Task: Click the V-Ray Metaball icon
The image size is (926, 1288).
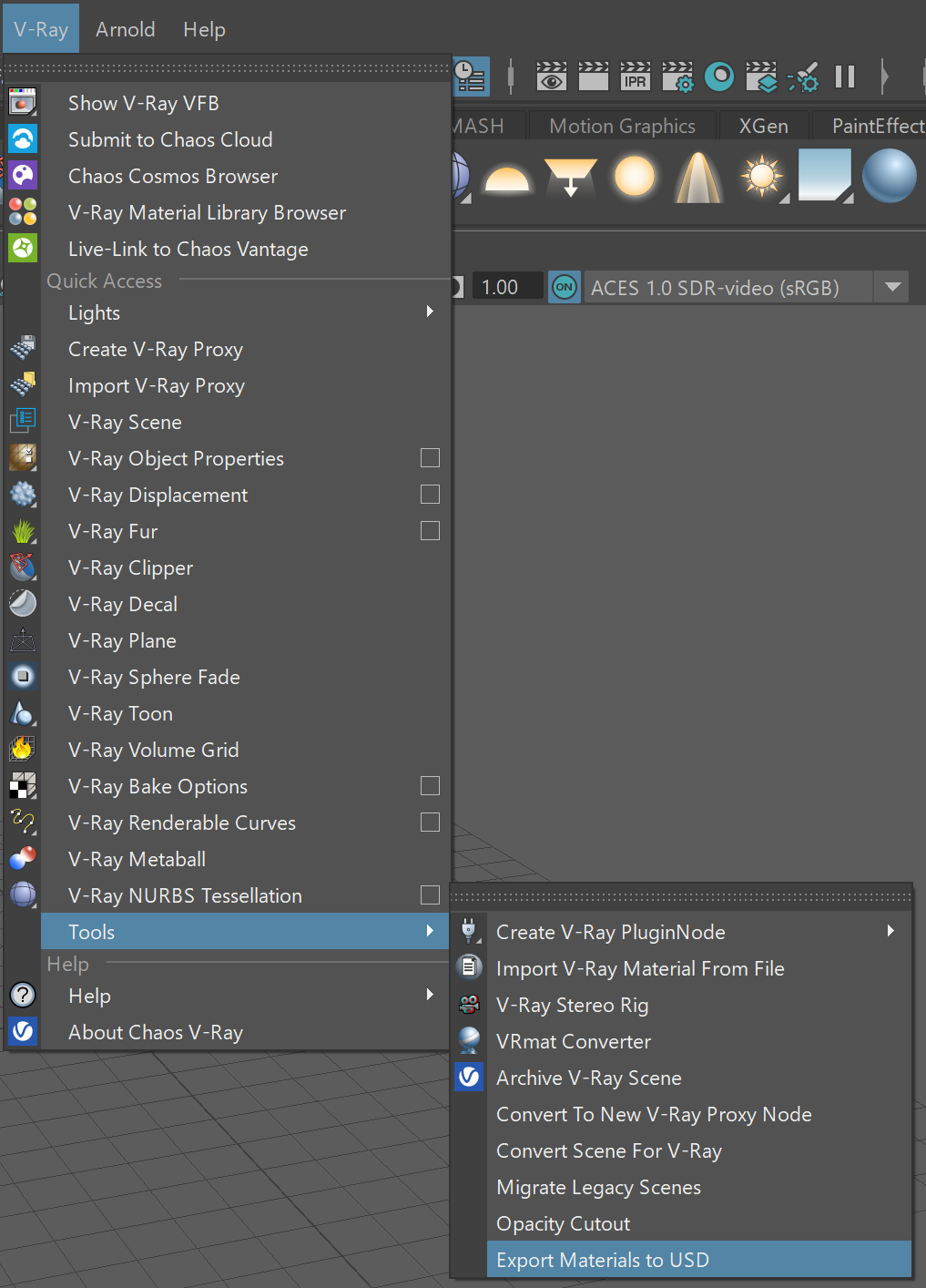Action: [x=23, y=858]
